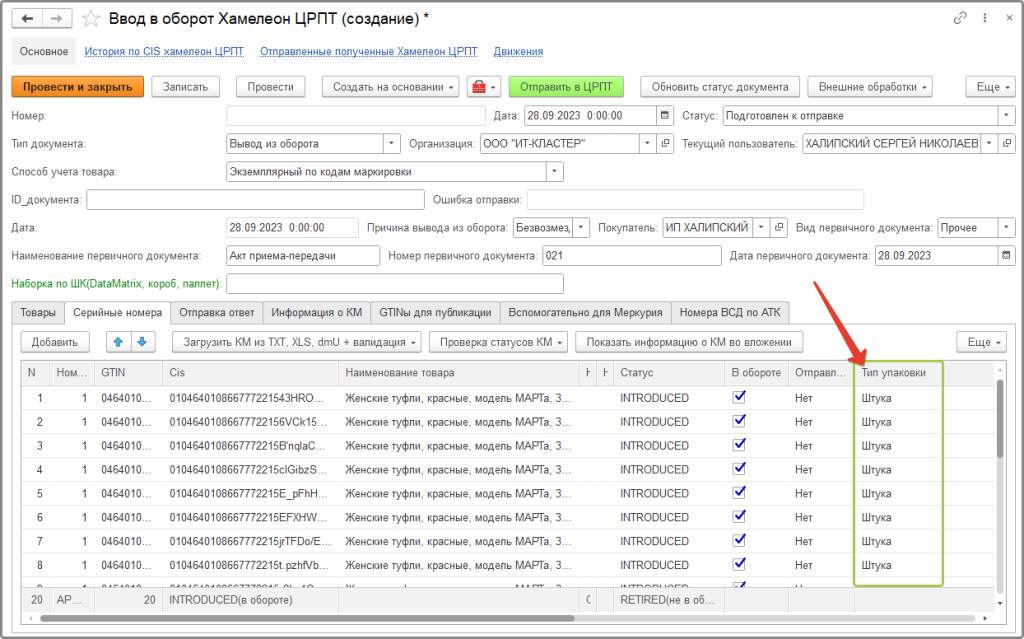Open the Текущий пользователь record icon
Viewport: 1024px width, 639px height.
[x=1006, y=144]
